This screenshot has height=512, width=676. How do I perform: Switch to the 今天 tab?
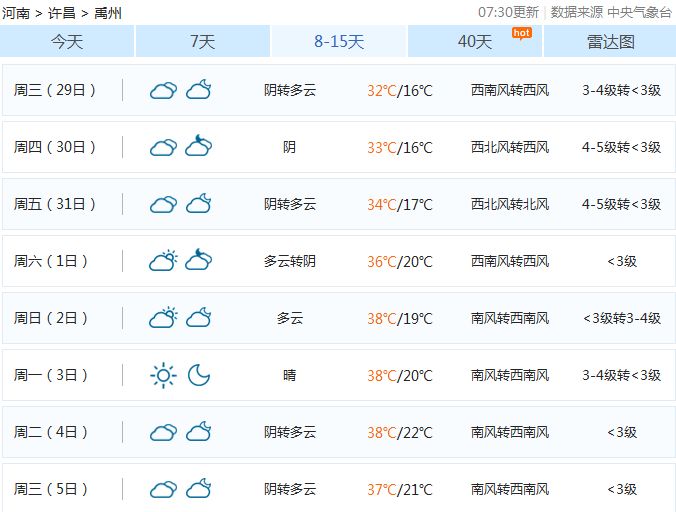67,42
